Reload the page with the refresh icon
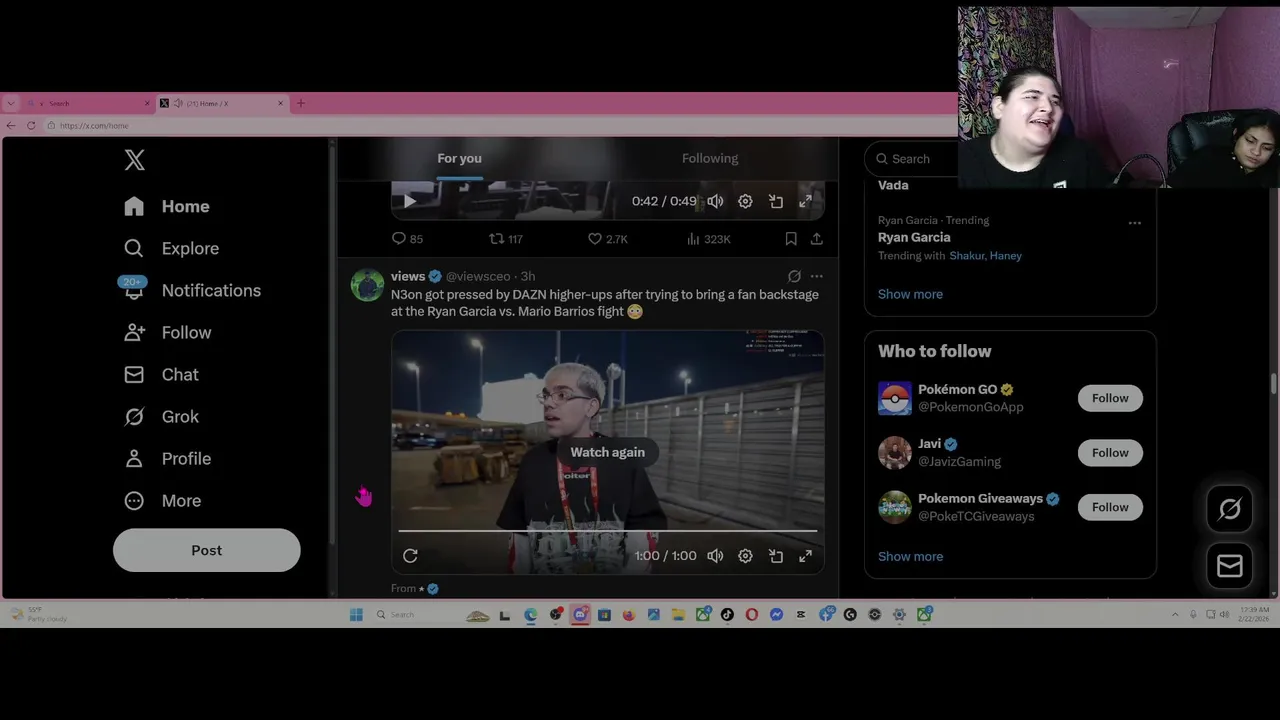Screen dimensions: 1280x720 pos(31,125)
